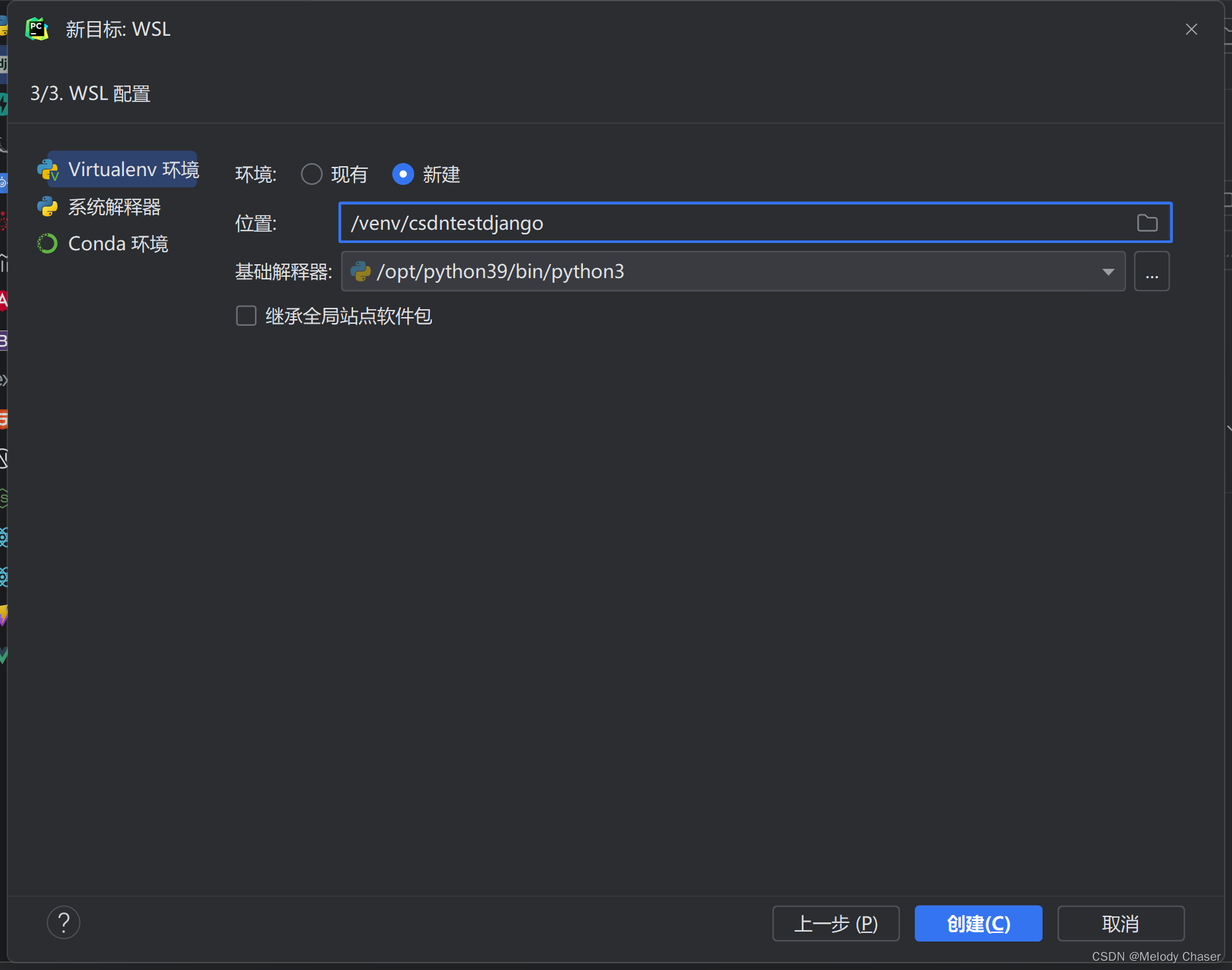Click the ... button to browse interpreters
The height and width of the screenshot is (970, 1232).
point(1152,271)
